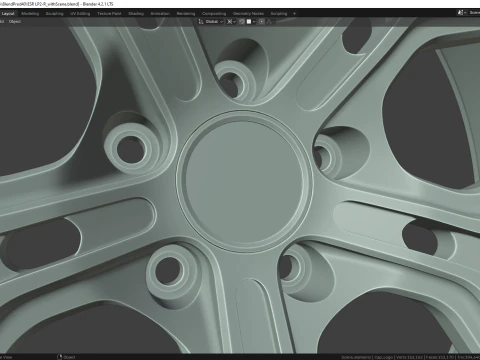Image resolution: width=480 pixels, height=360 pixels.
Task: Toggle the snapping magnet icon
Action: (x=242, y=22)
